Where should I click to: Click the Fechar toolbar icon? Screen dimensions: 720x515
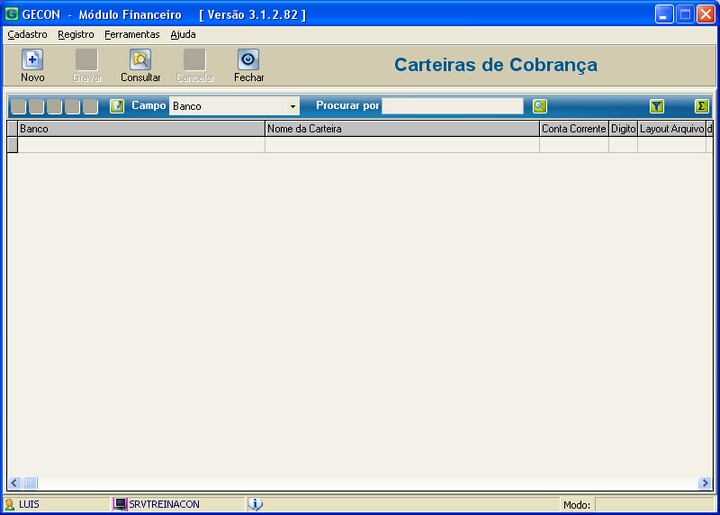coord(248,60)
